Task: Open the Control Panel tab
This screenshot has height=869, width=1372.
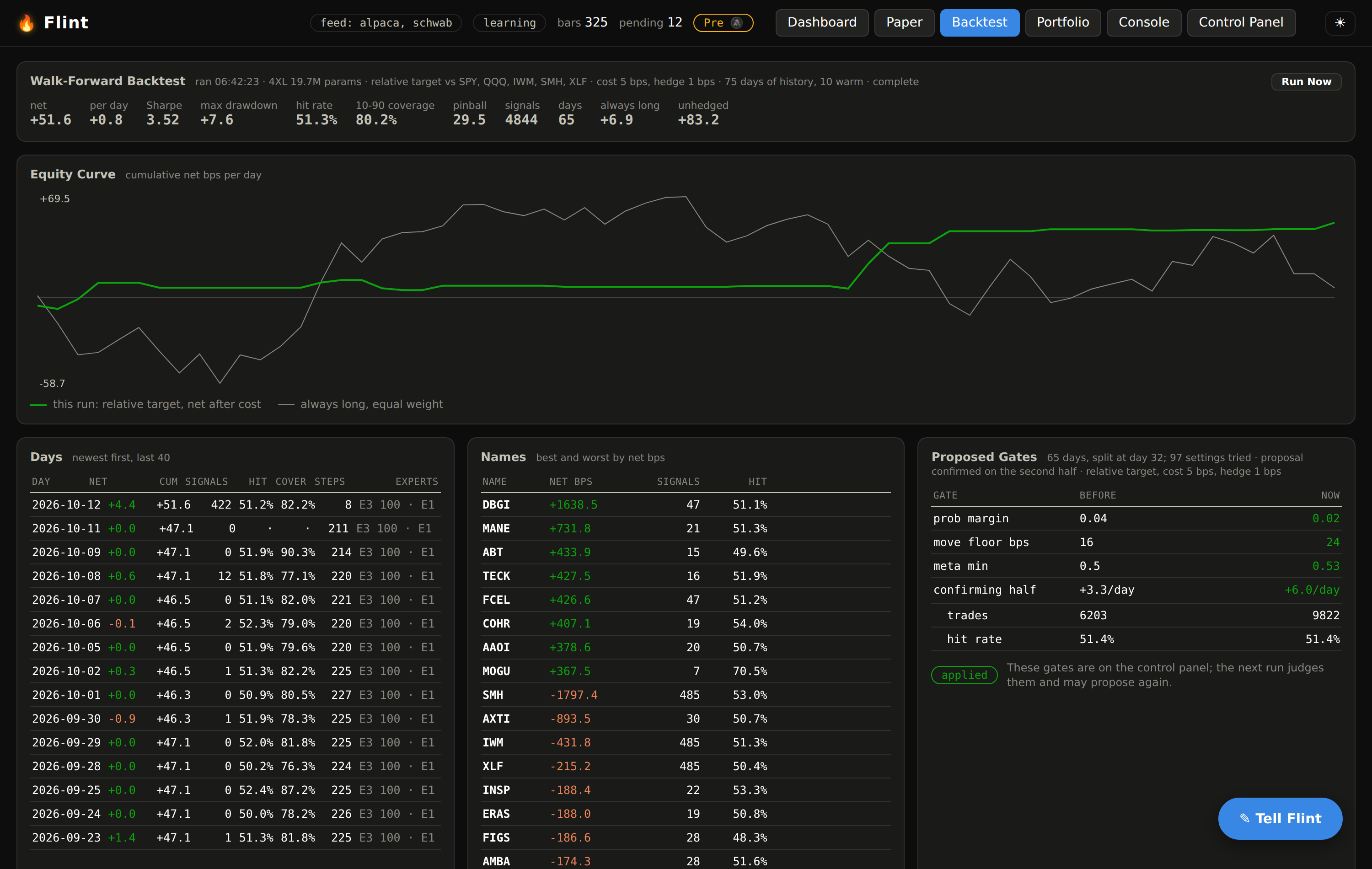Action: [1241, 23]
